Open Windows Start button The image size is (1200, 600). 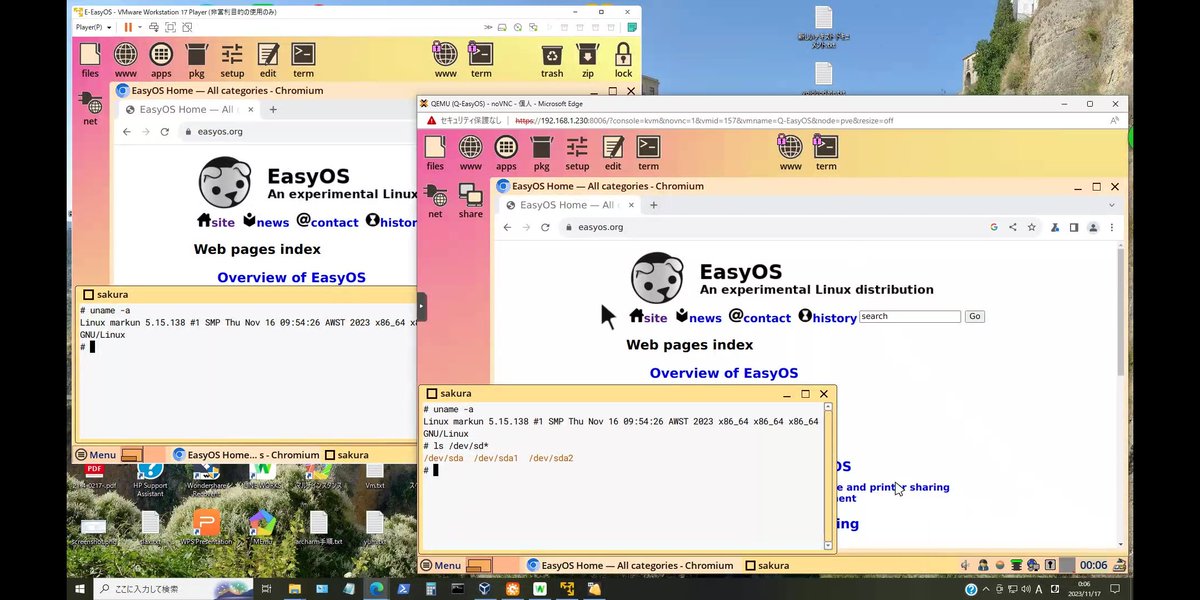tap(80, 589)
